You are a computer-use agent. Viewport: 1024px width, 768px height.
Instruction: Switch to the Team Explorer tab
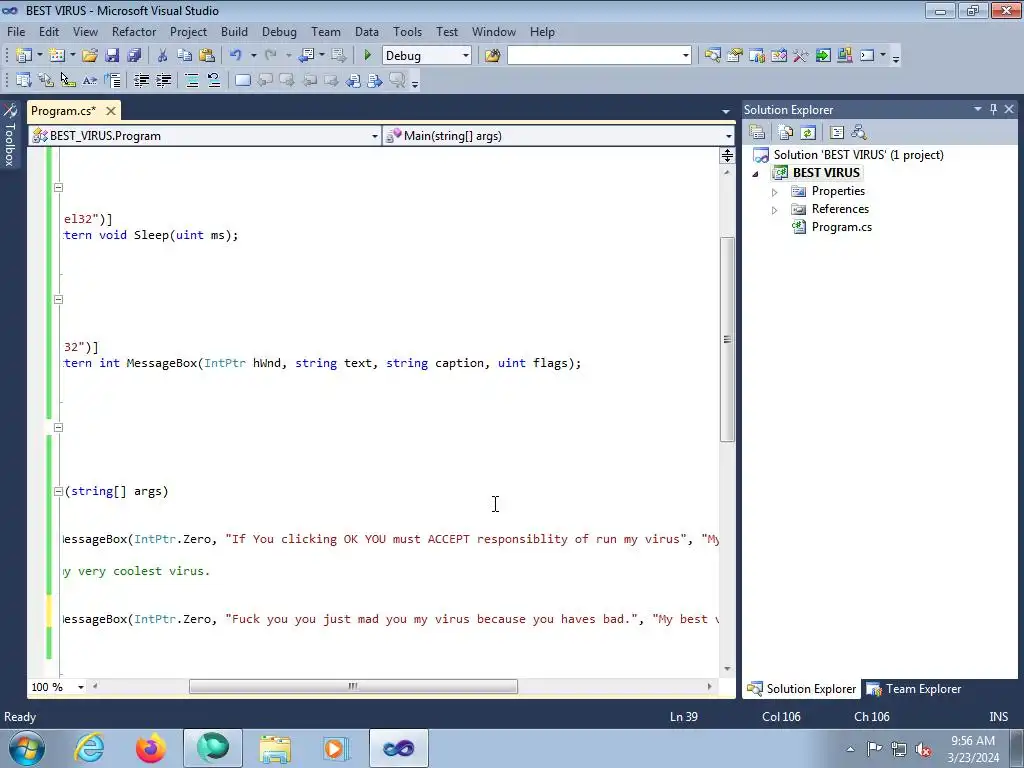[x=914, y=689]
